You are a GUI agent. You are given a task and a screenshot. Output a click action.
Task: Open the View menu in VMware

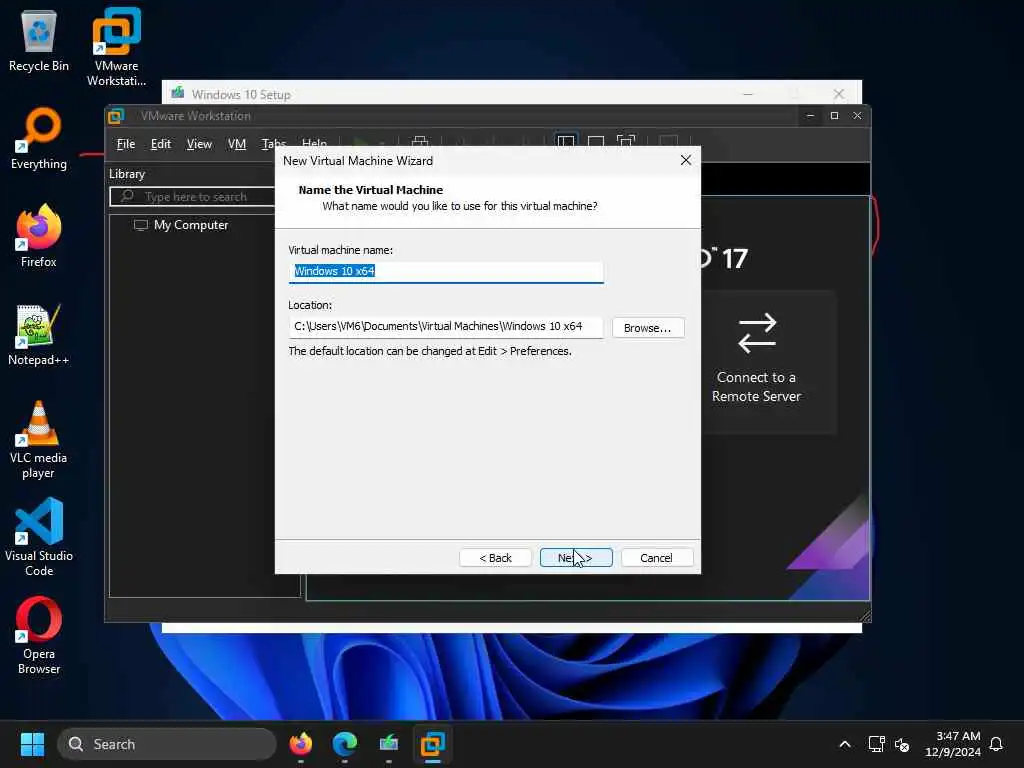(199, 144)
